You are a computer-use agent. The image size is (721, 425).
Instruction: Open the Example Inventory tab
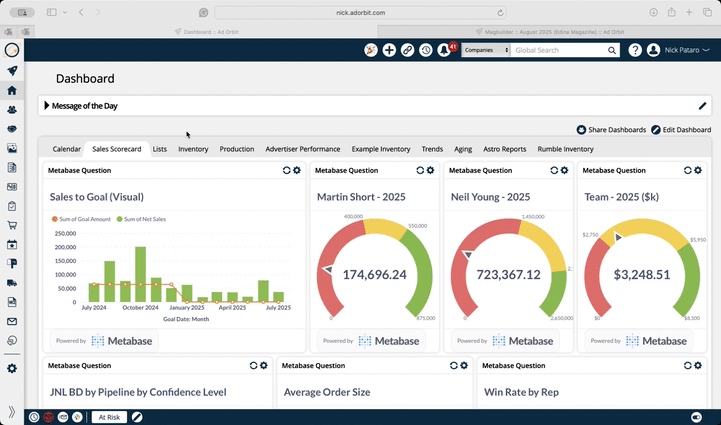click(381, 149)
